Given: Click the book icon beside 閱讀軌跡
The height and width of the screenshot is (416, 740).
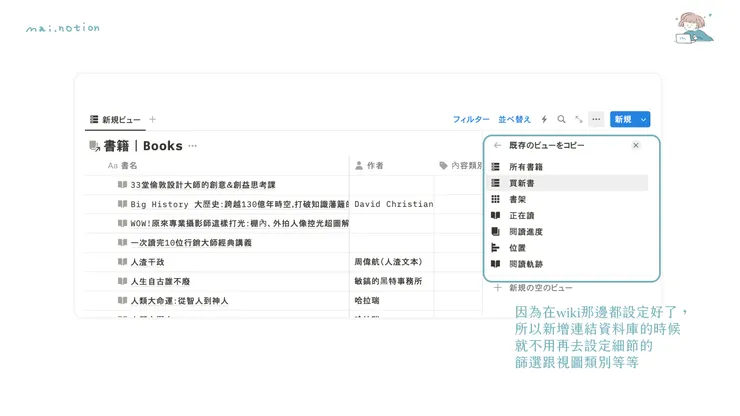Looking at the screenshot, I should (x=496, y=264).
